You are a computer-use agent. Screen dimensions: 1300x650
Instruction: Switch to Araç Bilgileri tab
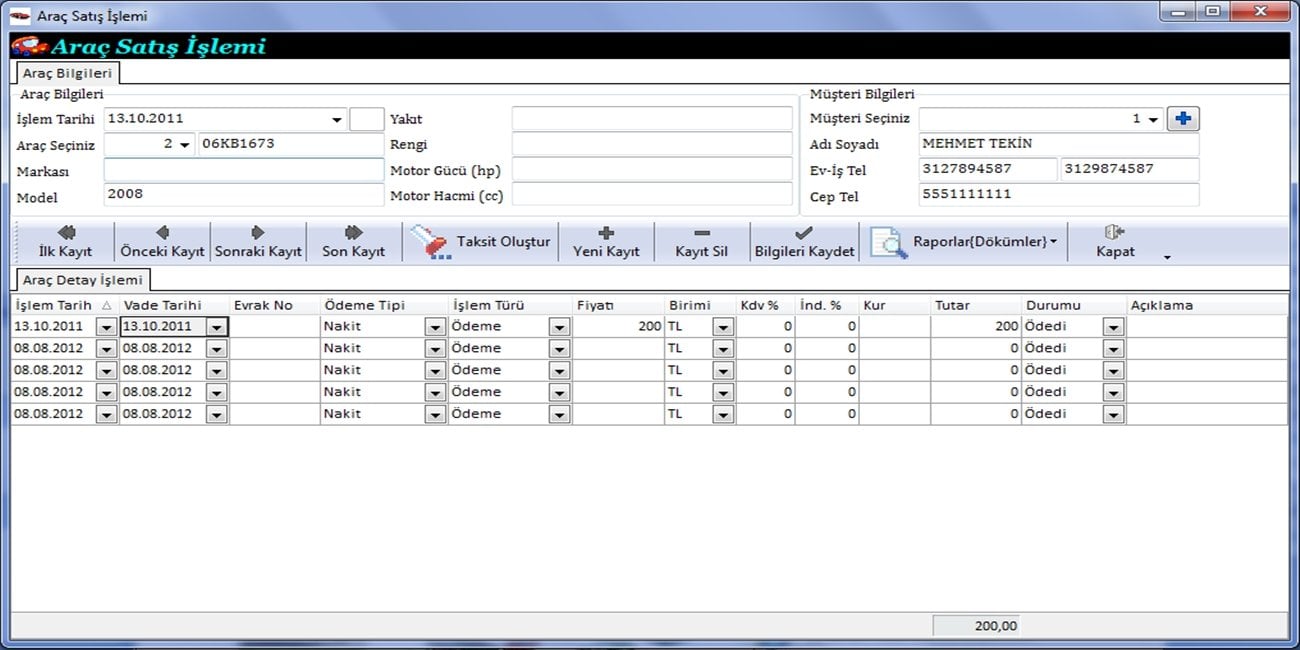coord(67,73)
